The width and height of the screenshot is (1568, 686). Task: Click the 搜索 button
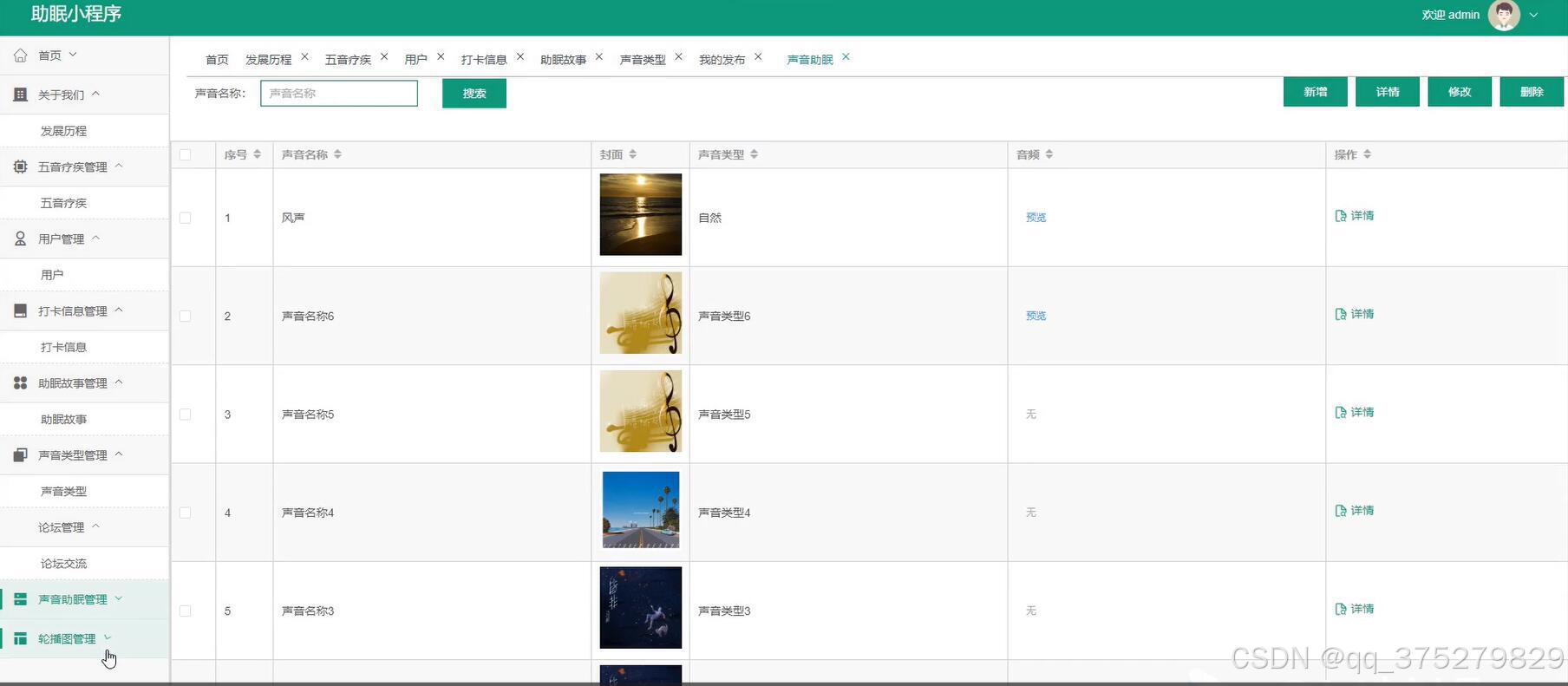click(474, 94)
